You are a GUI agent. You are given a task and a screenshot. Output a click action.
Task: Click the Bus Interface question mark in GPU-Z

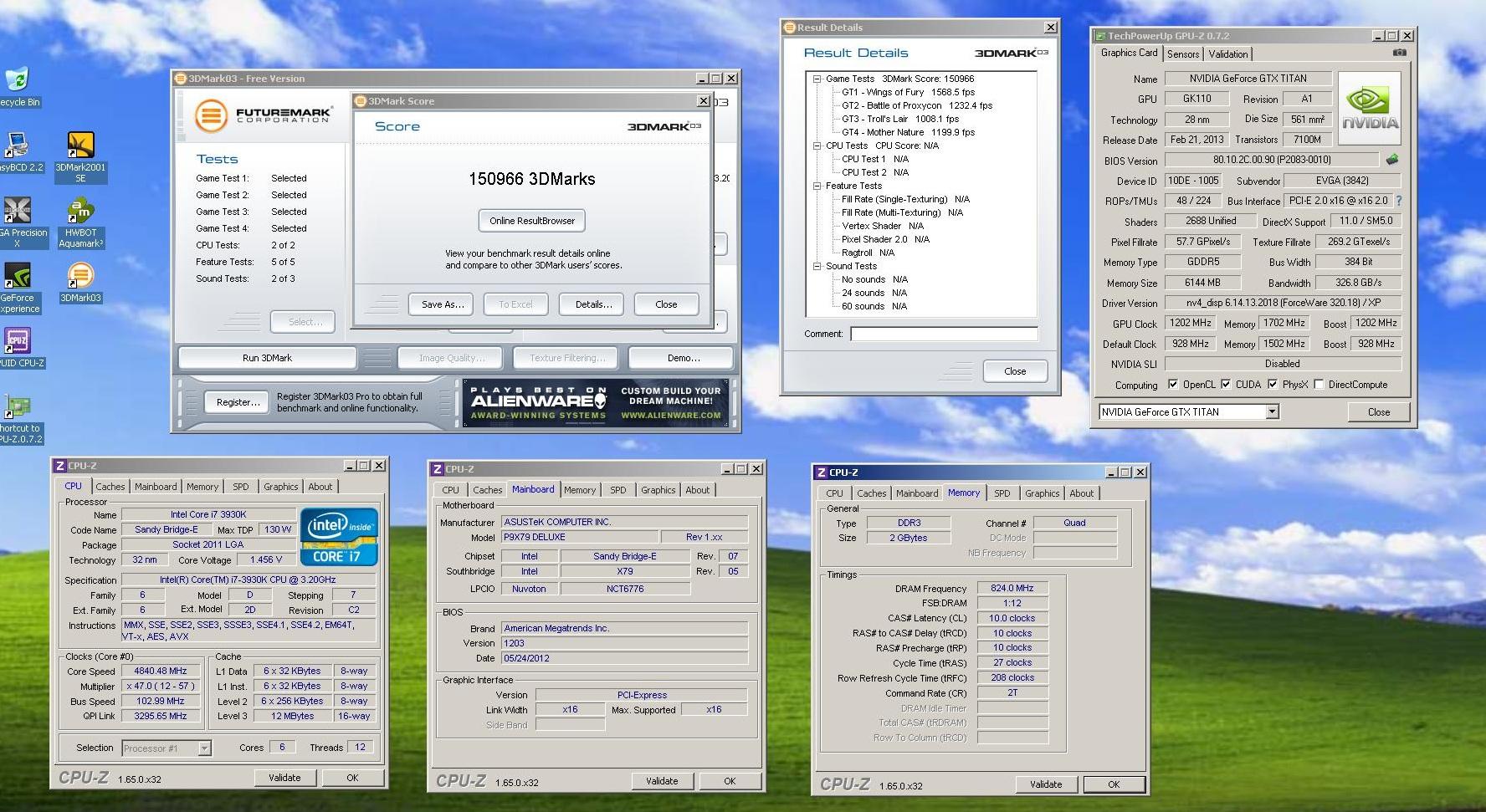pyautogui.click(x=1398, y=201)
